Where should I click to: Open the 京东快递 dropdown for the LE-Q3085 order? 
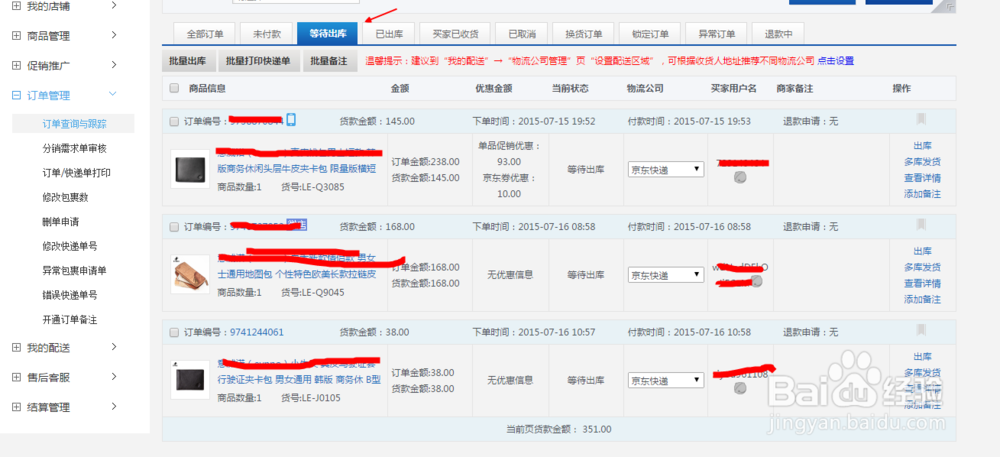tap(666, 170)
